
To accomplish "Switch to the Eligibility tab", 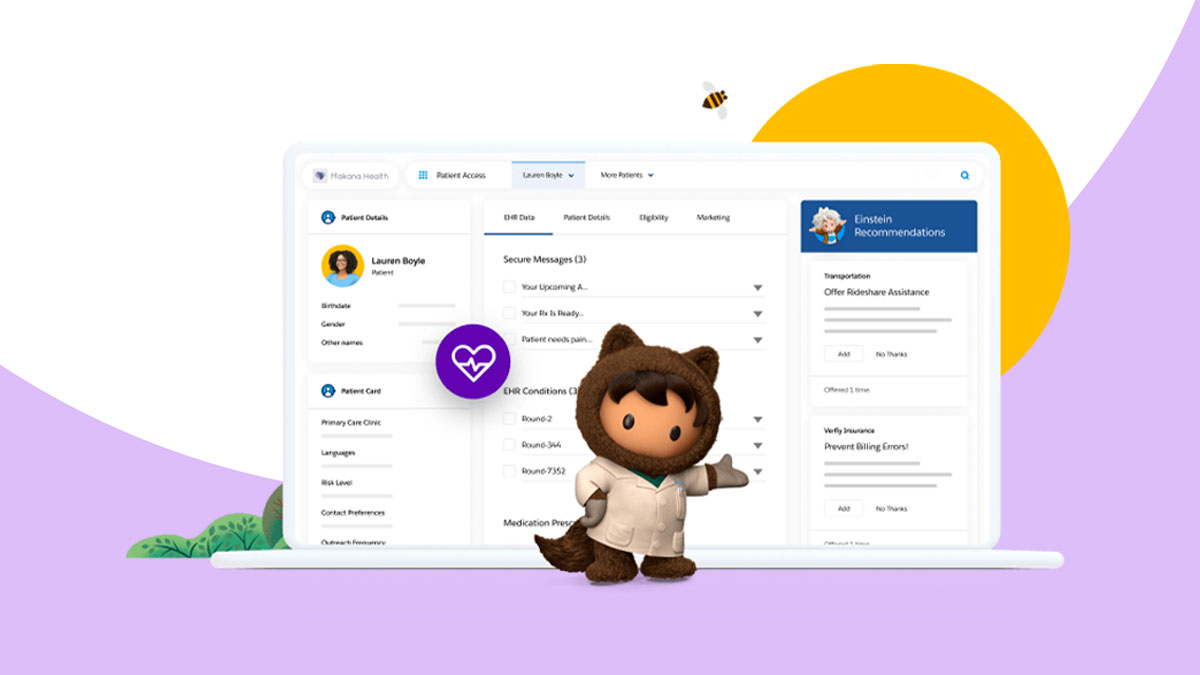I will click(654, 217).
